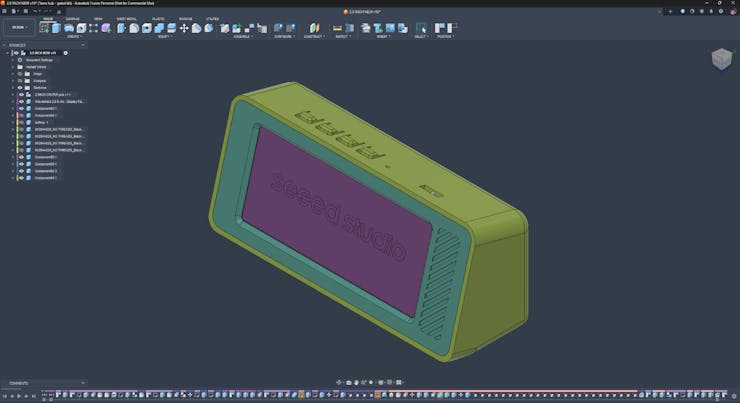This screenshot has height=403, width=740.
Task: Click the ViewCube in the viewport corner
Action: (721, 60)
